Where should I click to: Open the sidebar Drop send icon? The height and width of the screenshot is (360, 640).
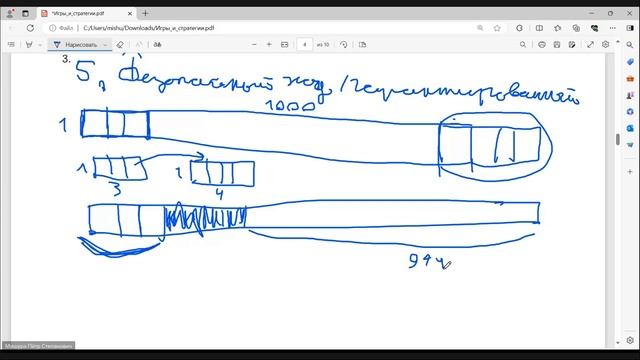630,144
